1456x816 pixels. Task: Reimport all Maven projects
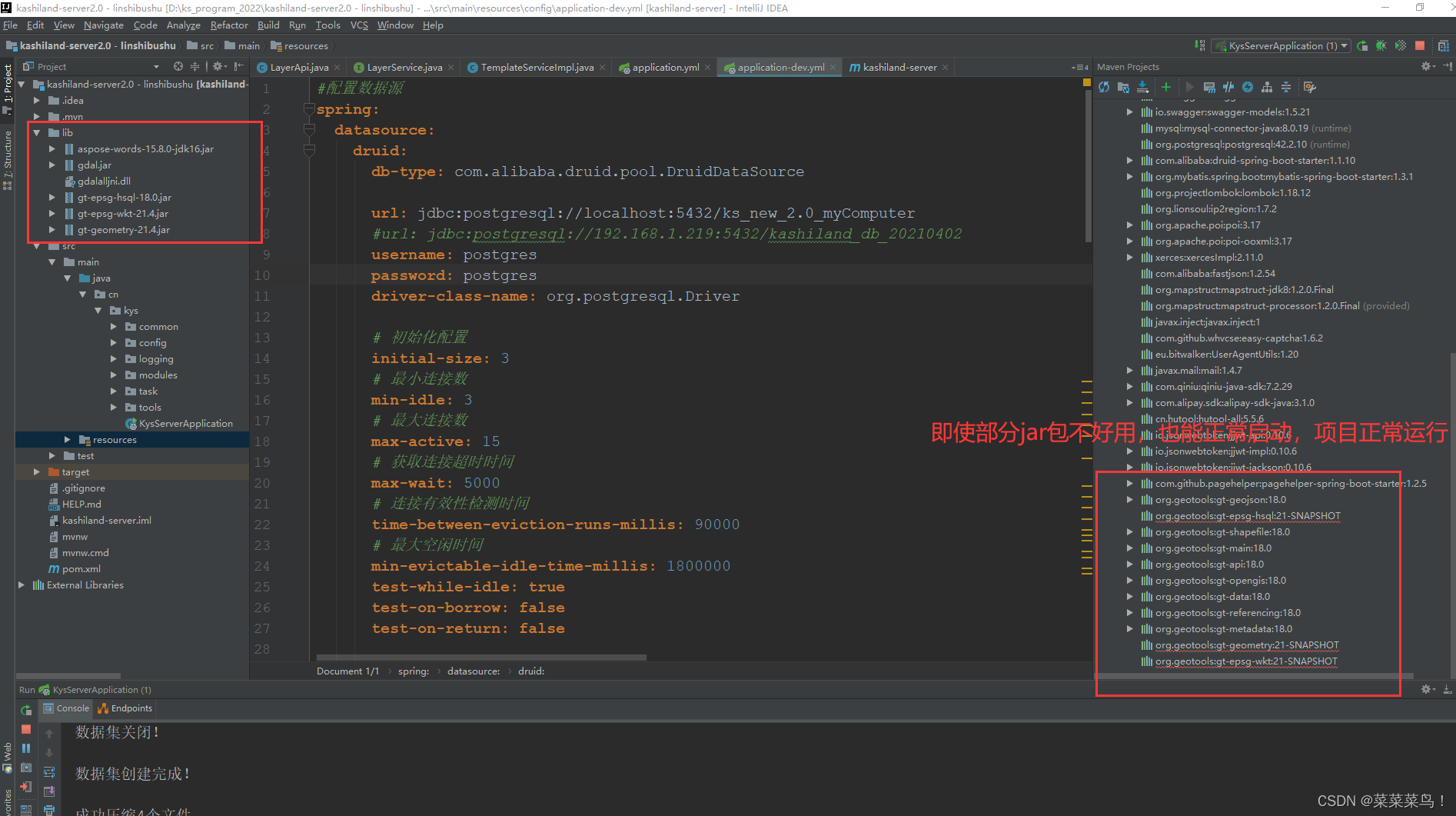[1104, 87]
